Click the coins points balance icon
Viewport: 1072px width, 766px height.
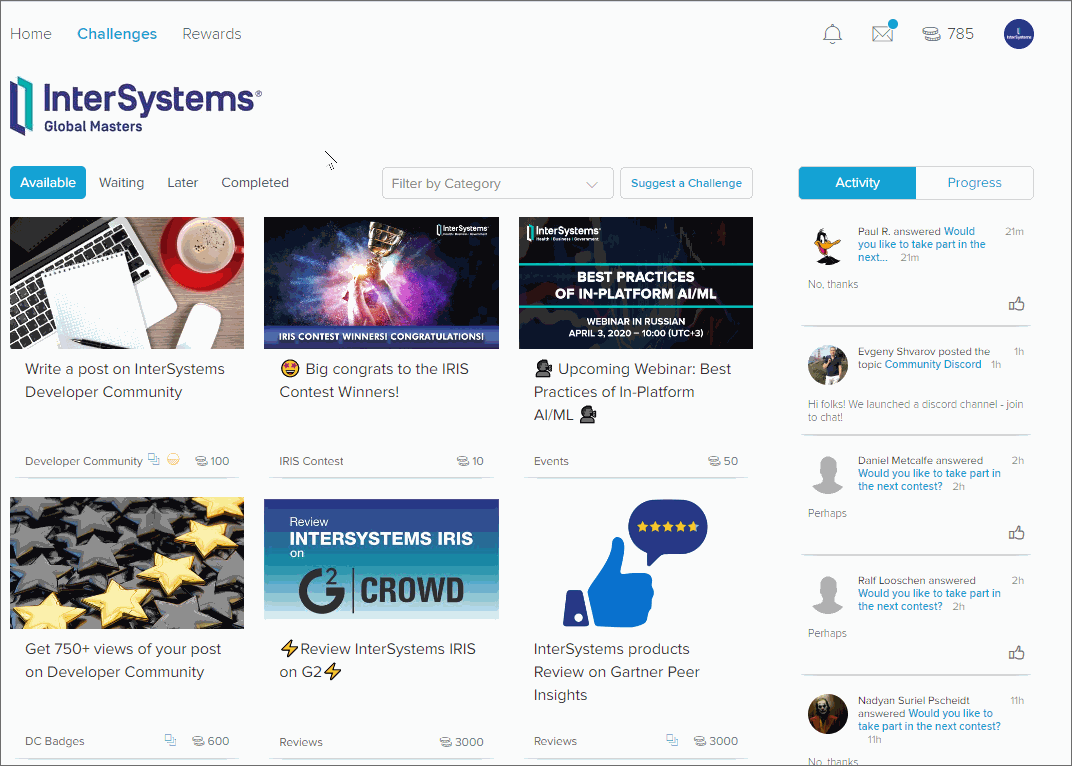point(932,34)
